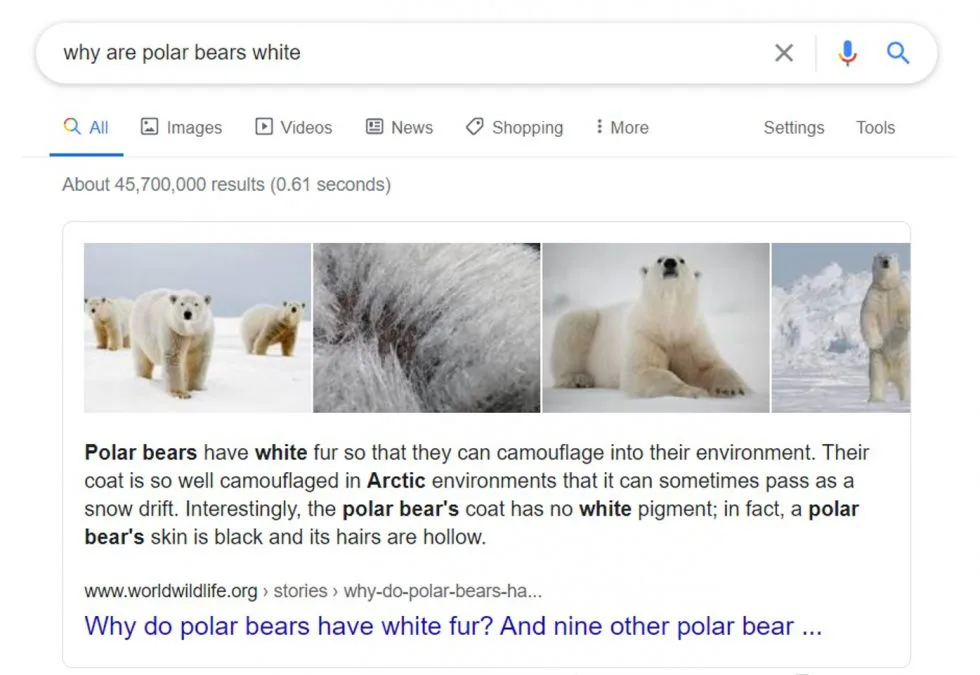The image size is (980, 675).
Task: Open the Images results tab
Action: 194,128
